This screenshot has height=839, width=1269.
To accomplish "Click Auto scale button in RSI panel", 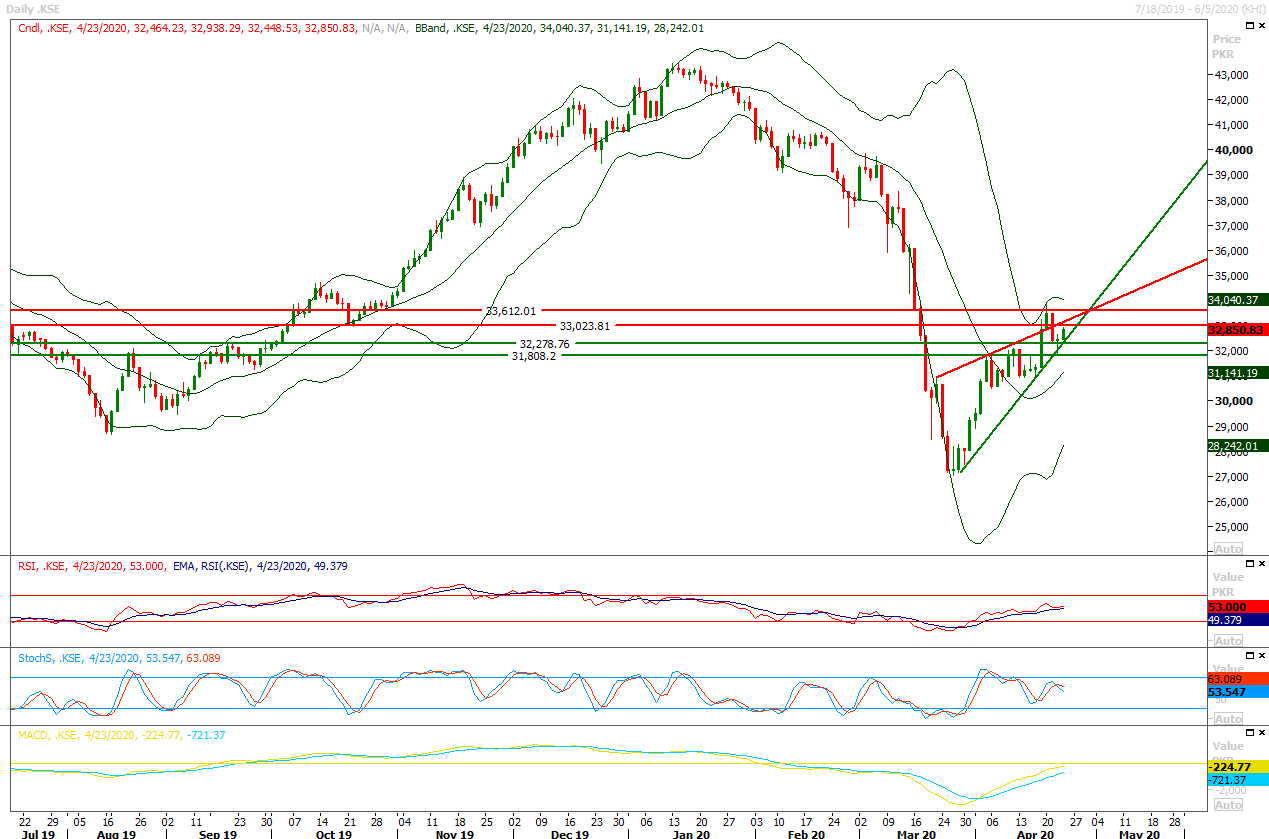I will tap(1228, 641).
